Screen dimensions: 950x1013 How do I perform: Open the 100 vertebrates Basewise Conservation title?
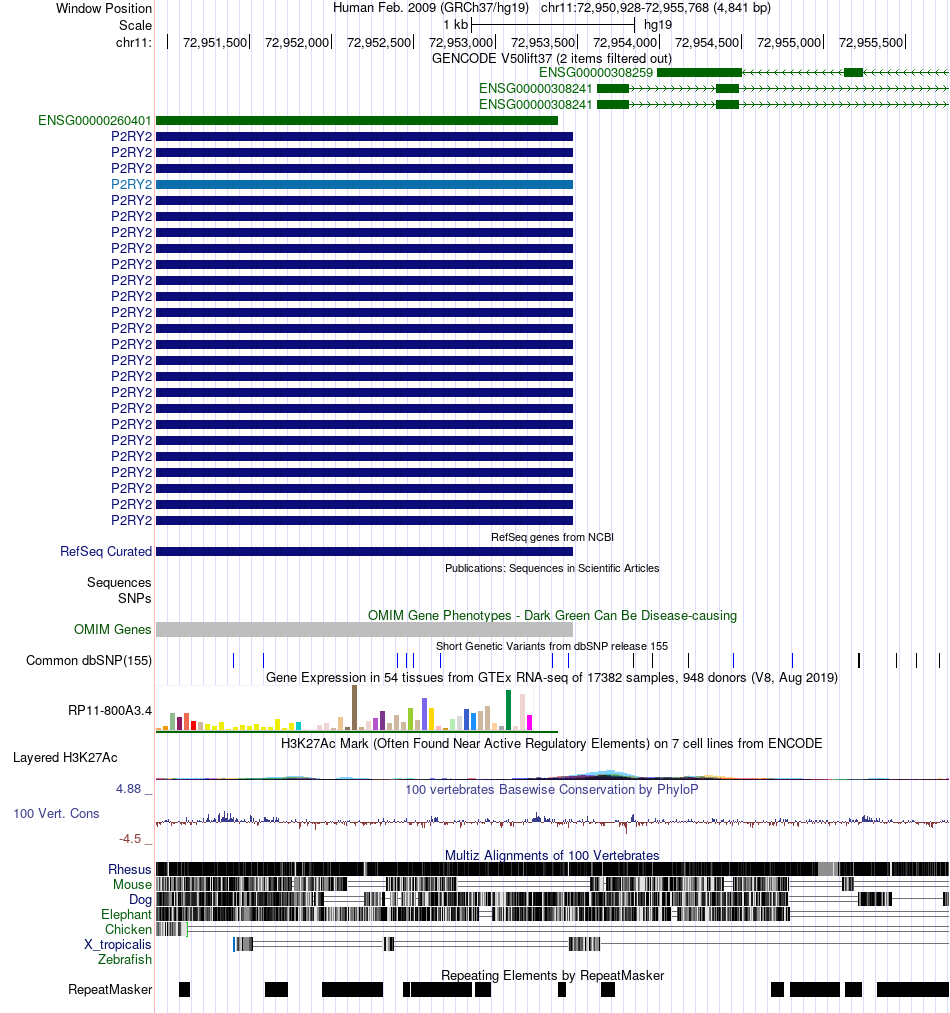[552, 789]
